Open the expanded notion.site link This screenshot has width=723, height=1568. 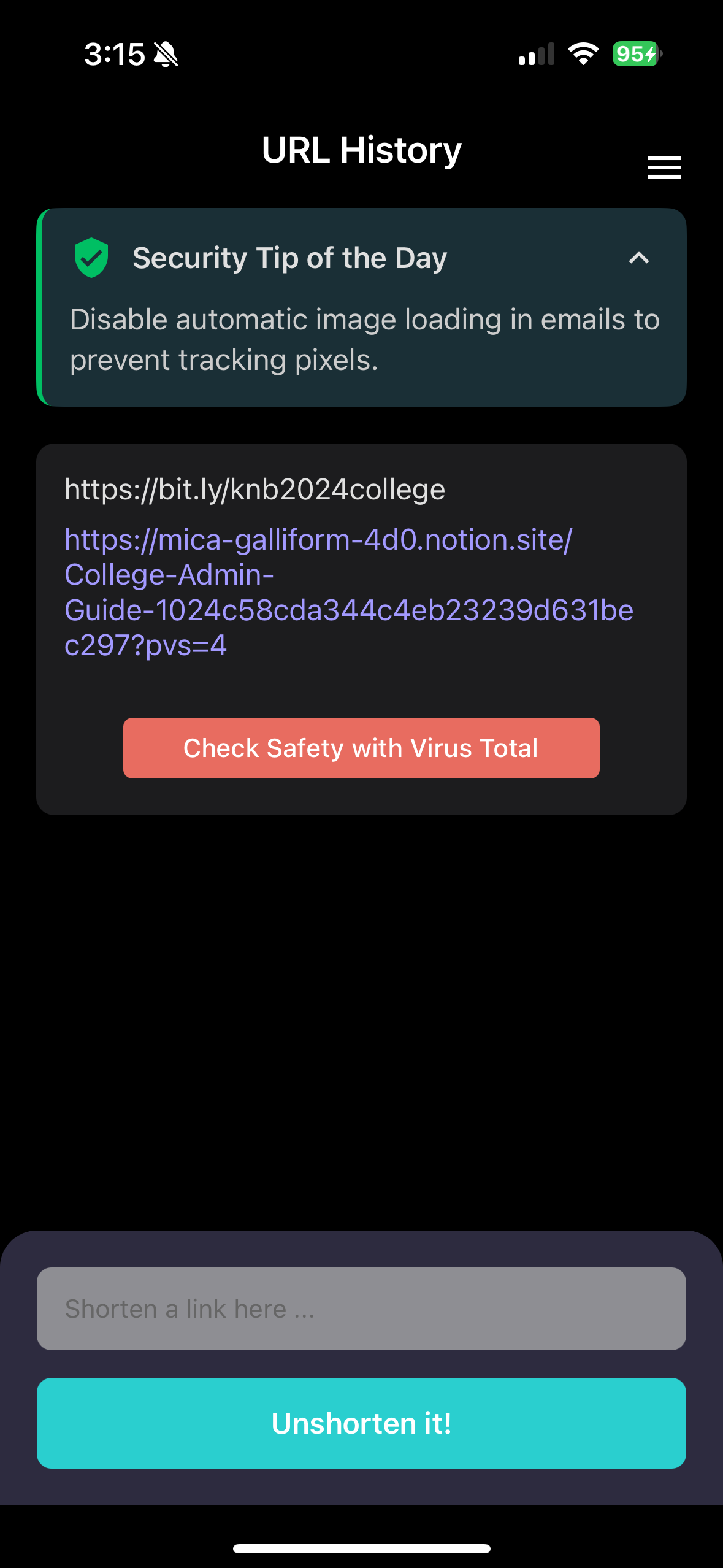click(x=349, y=593)
